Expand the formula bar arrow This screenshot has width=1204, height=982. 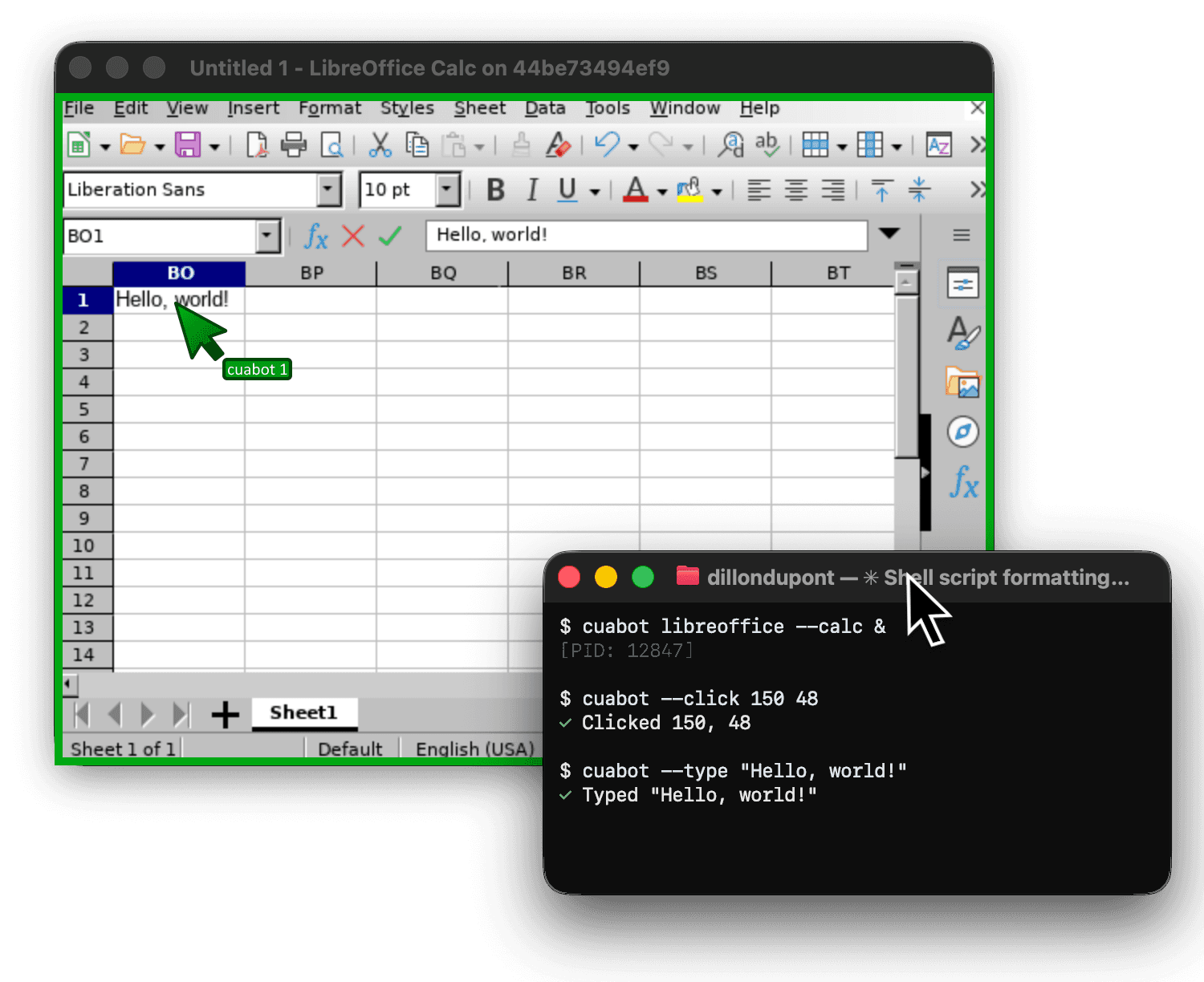pos(889,233)
